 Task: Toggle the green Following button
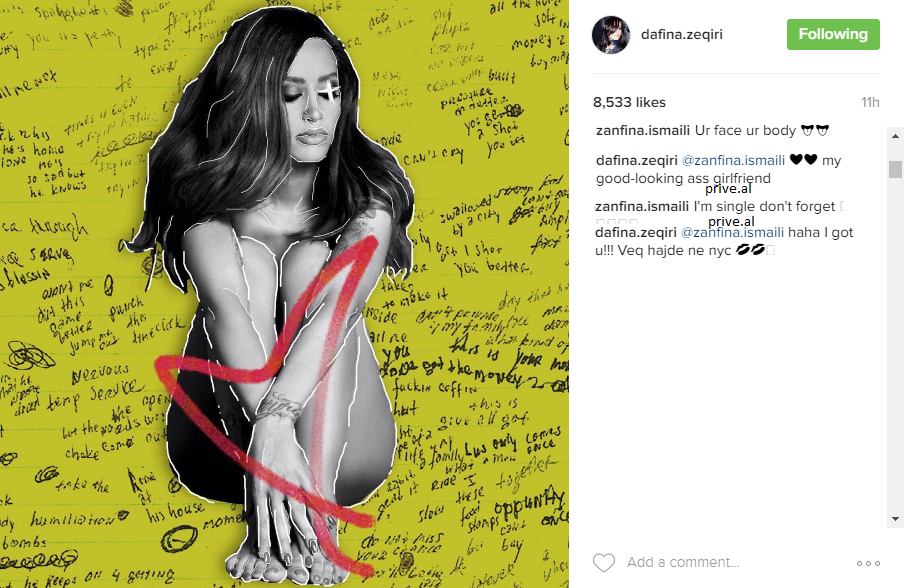click(x=833, y=34)
